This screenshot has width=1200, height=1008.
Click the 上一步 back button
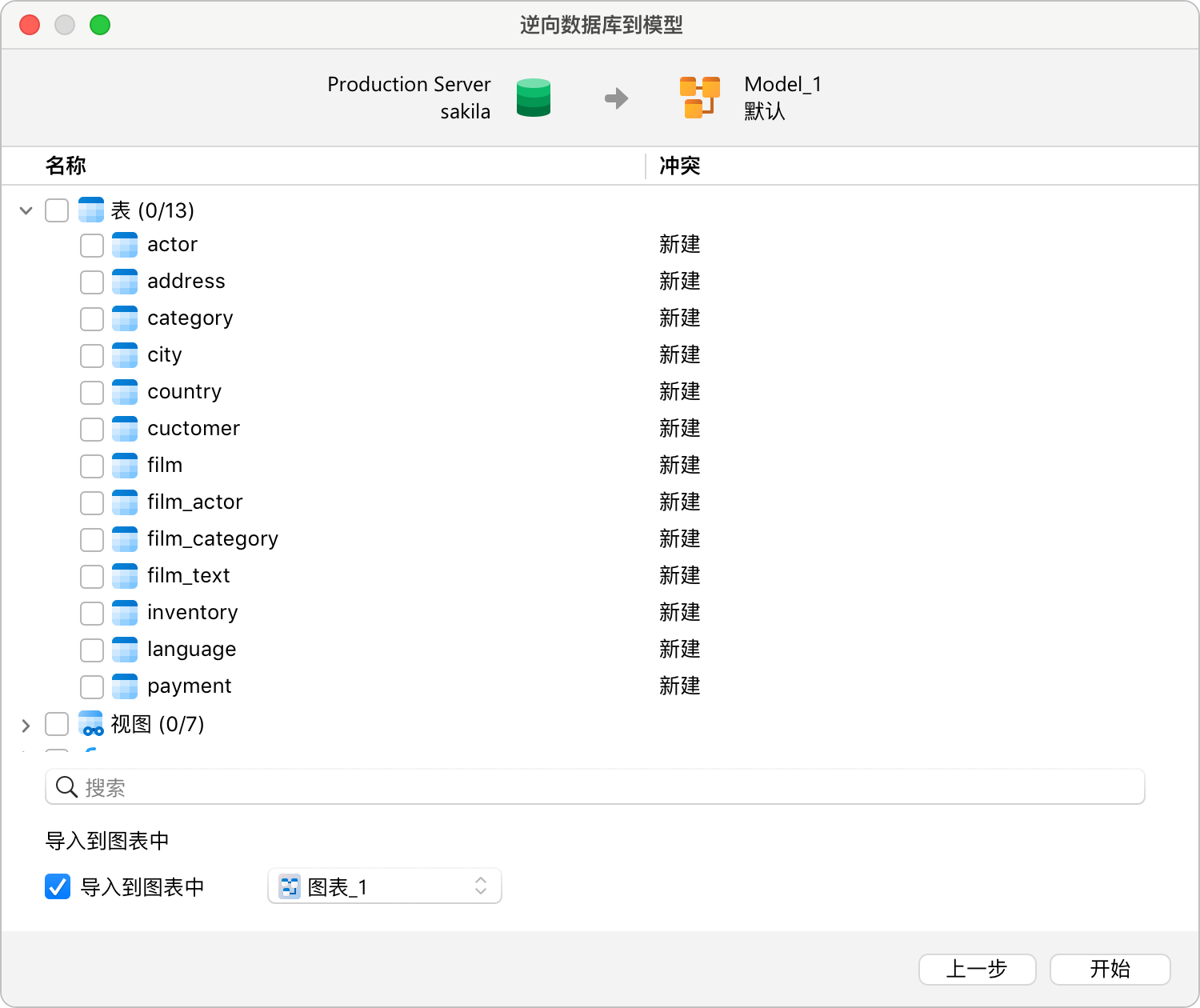(978, 970)
